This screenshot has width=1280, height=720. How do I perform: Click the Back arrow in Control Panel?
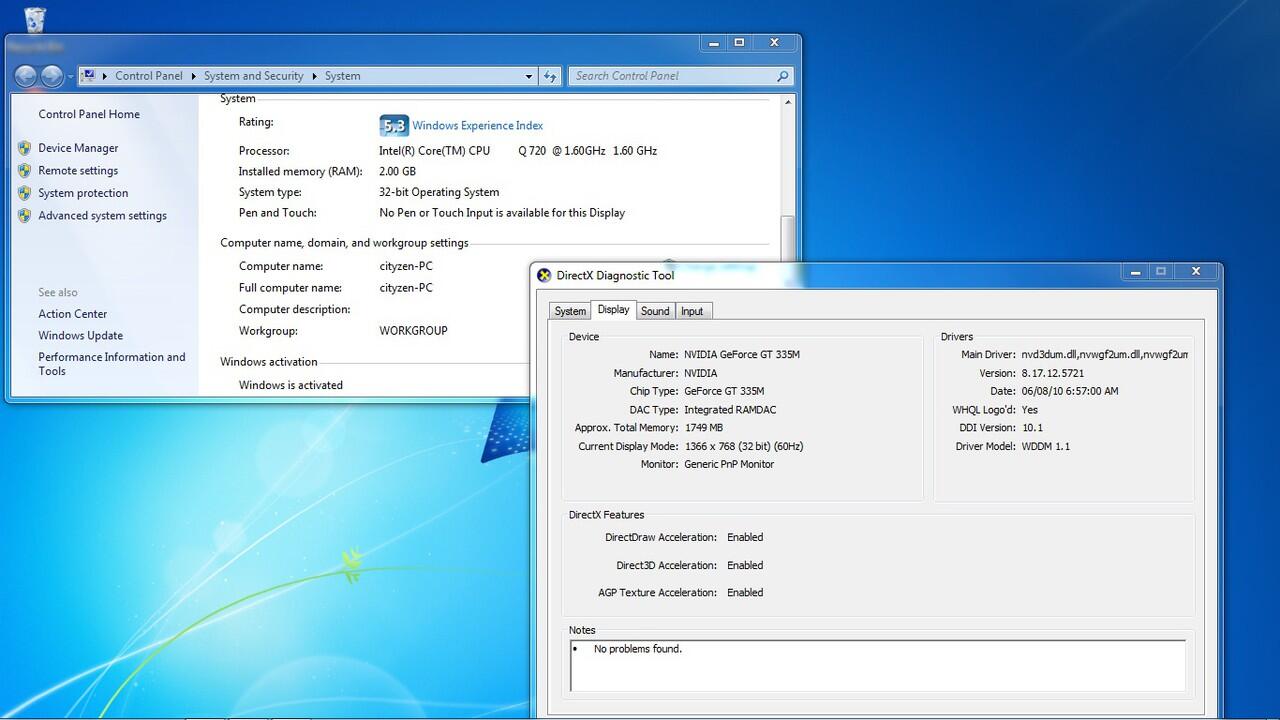tap(26, 76)
